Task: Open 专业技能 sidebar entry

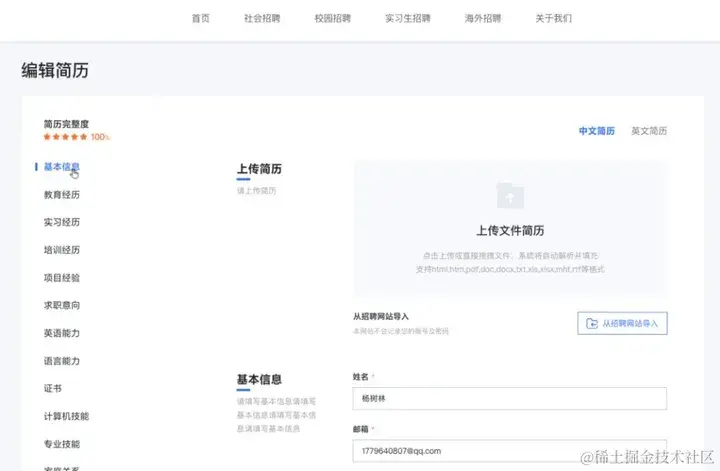Action: point(62,444)
